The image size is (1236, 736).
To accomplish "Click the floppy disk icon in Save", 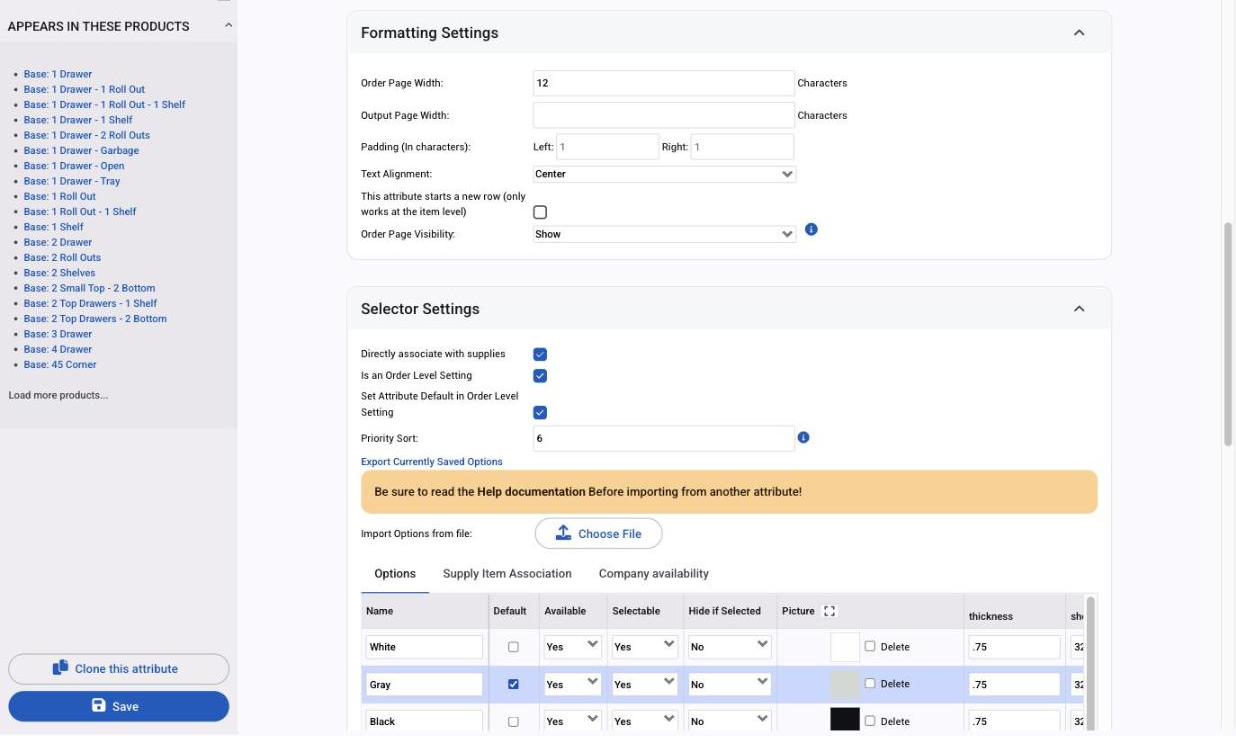I will [99, 706].
